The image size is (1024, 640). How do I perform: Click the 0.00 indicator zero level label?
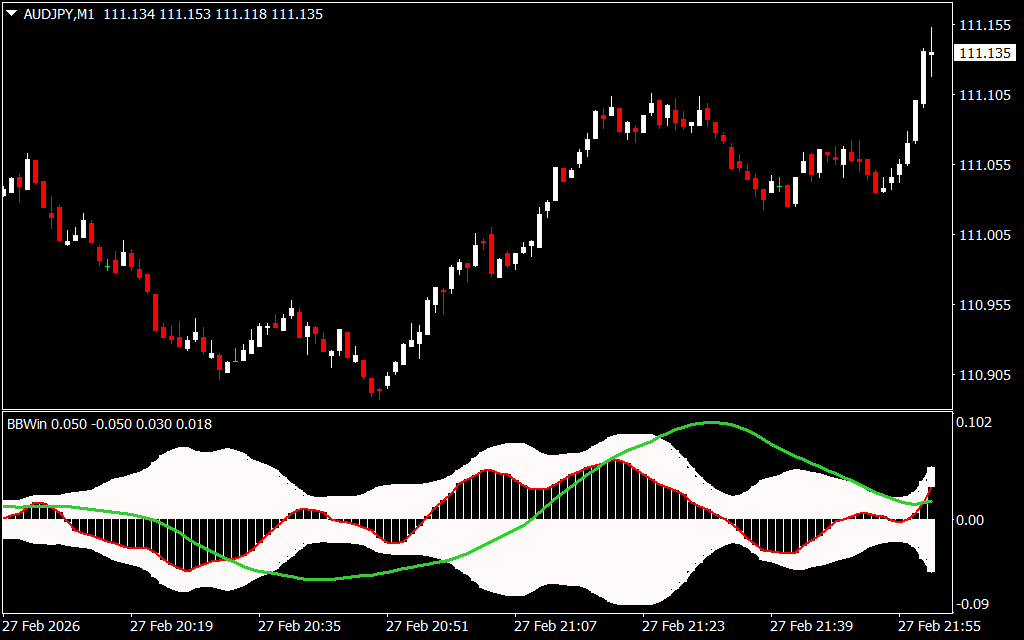tap(973, 520)
